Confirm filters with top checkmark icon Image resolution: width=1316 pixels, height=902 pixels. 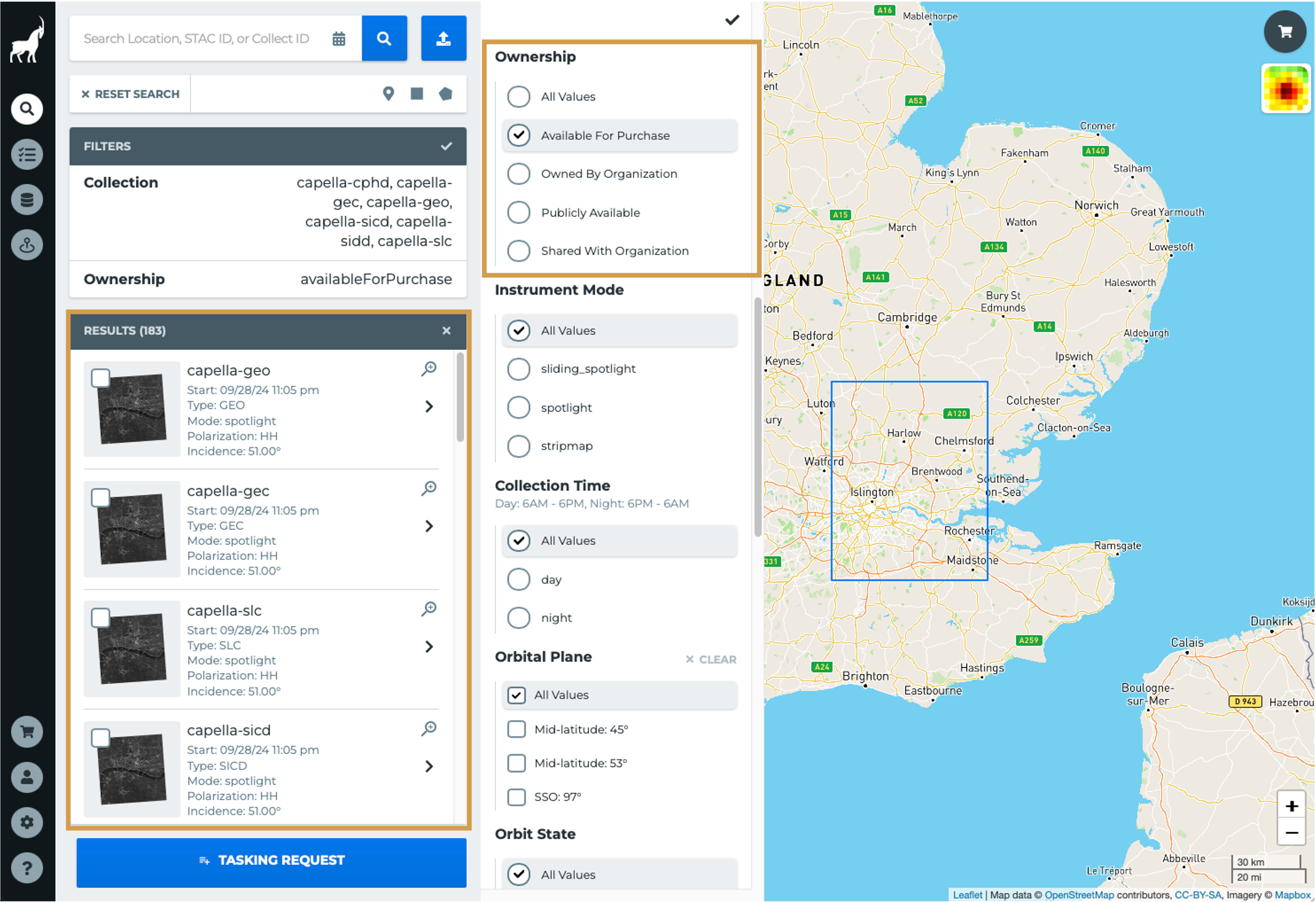[733, 21]
